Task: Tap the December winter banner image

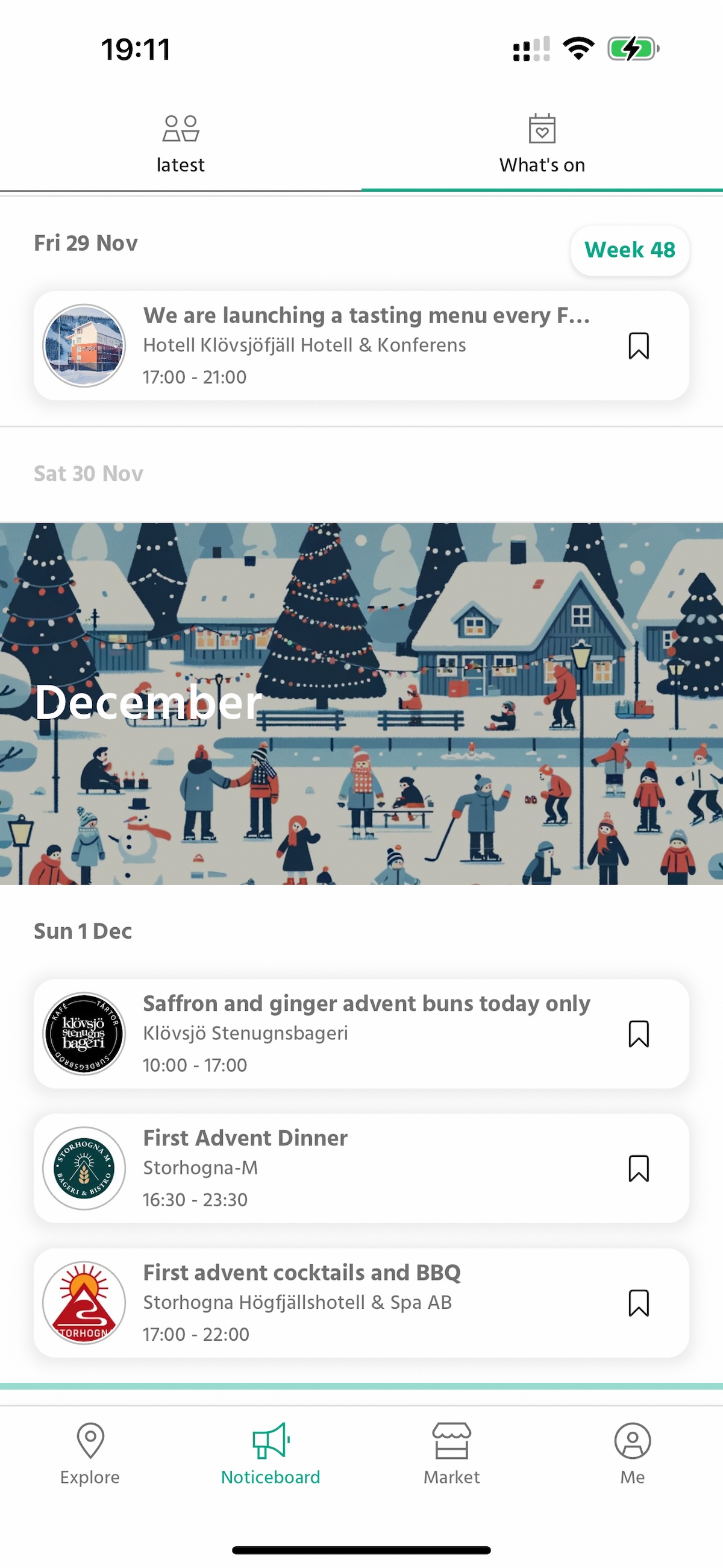Action: [x=361, y=704]
